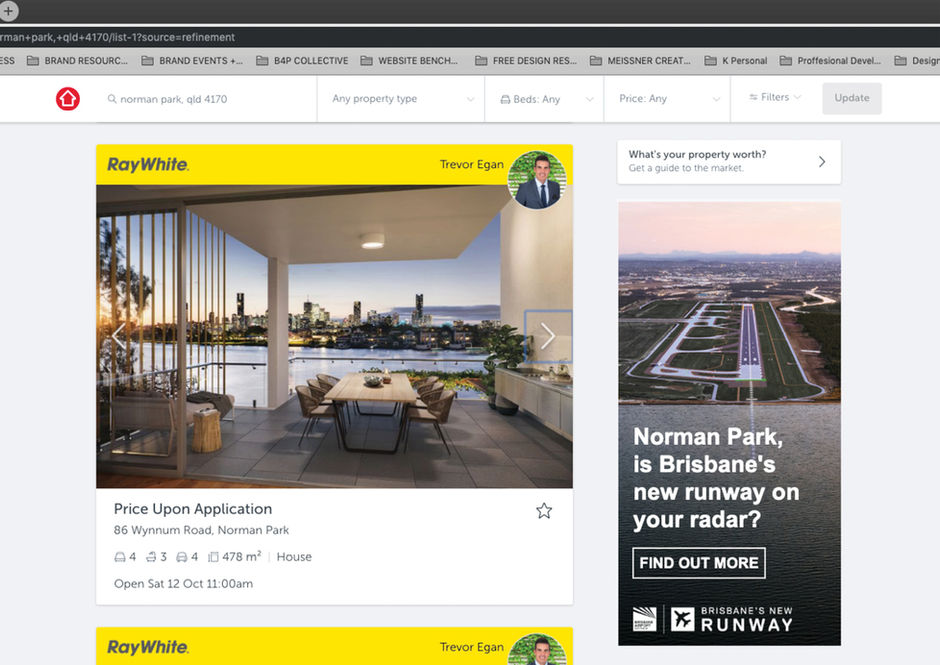940x665 pixels.
Task: Click Open Sat 12 Oct 11:00am text
Action: (x=183, y=583)
